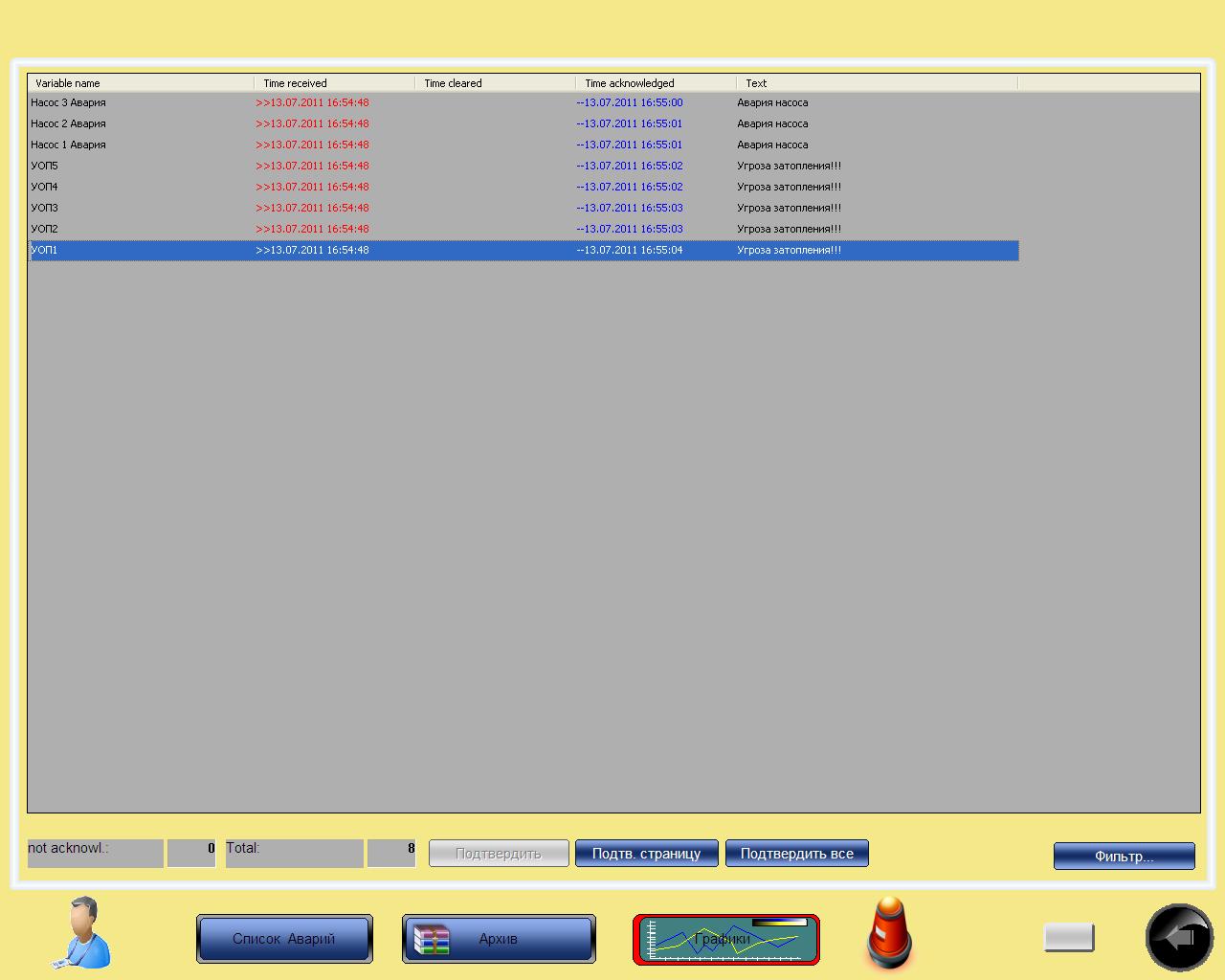The height and width of the screenshot is (980, 1225).
Task: Click the red alarm beacon icon
Action: [889, 933]
